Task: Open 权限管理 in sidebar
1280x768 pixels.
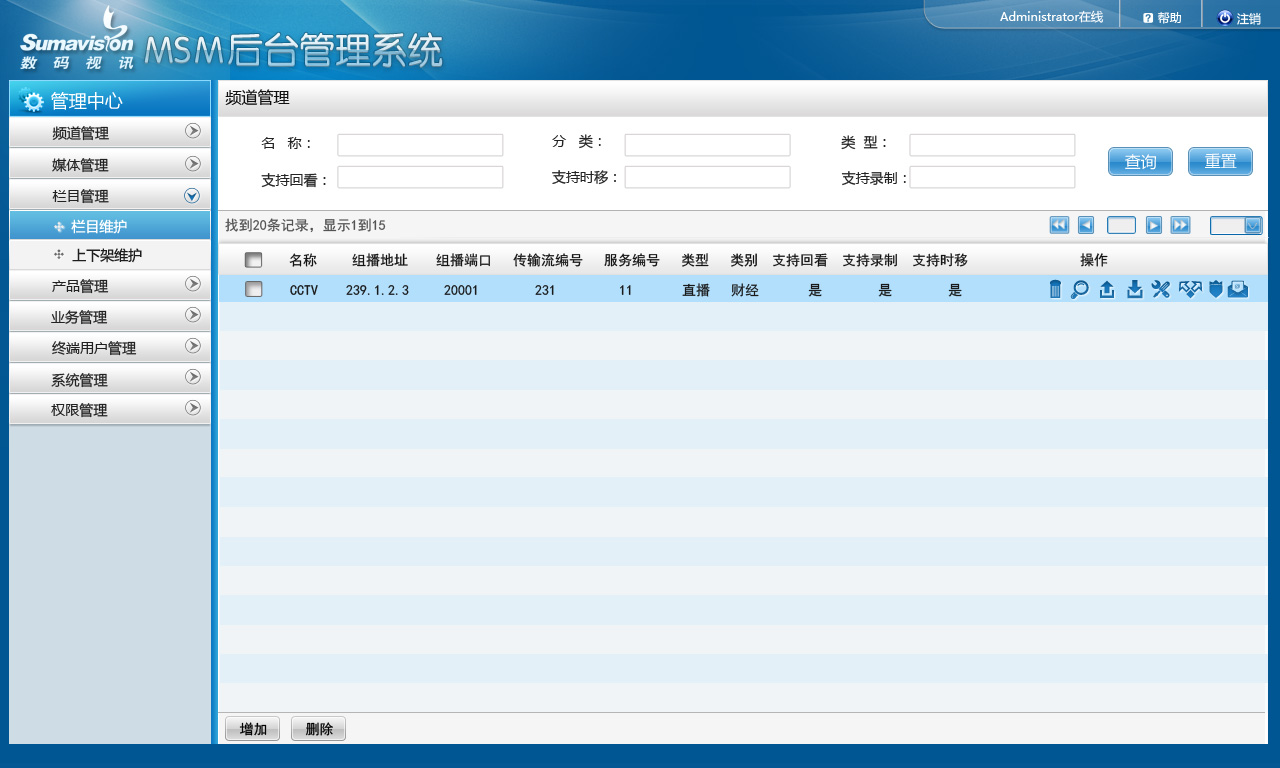Action: (110, 410)
